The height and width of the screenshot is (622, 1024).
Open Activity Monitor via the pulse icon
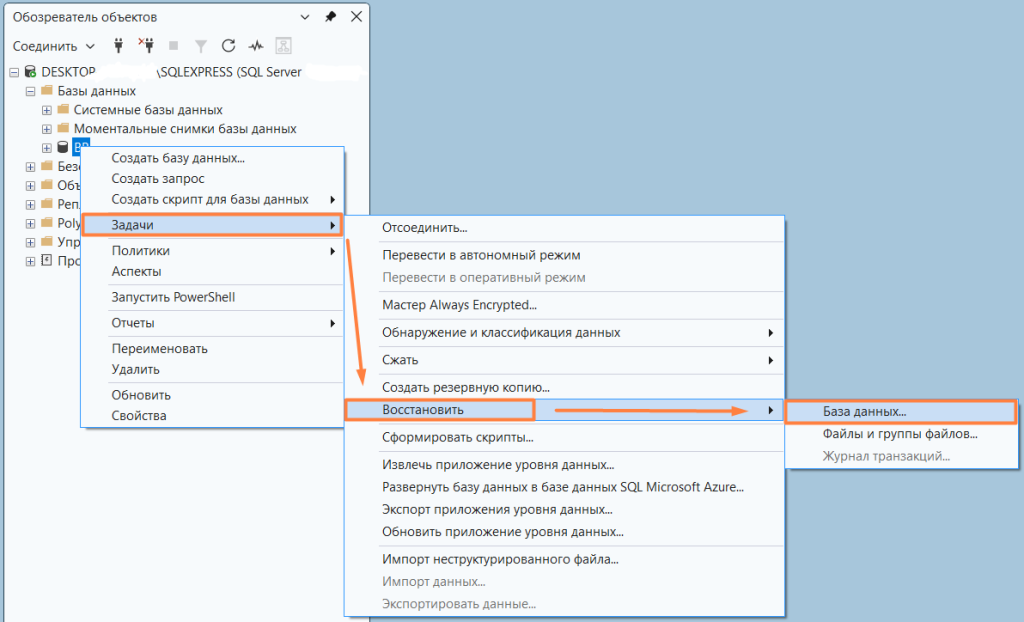(x=255, y=46)
